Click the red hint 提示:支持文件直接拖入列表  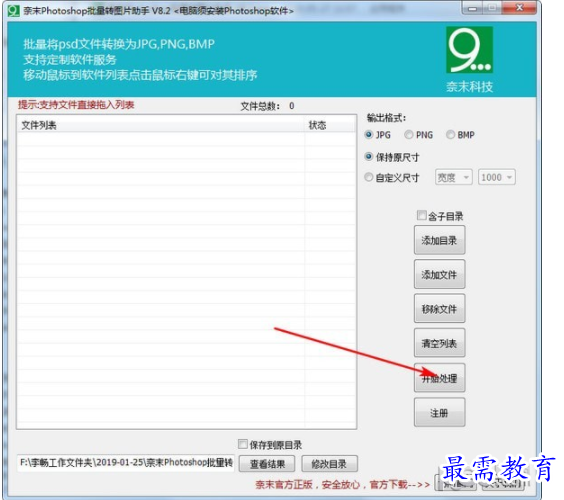click(76, 105)
